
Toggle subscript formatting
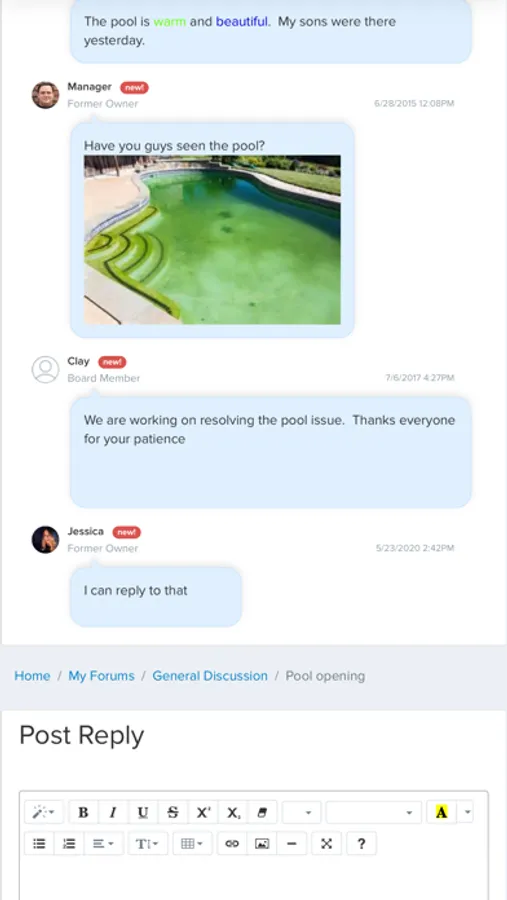[x=233, y=812]
